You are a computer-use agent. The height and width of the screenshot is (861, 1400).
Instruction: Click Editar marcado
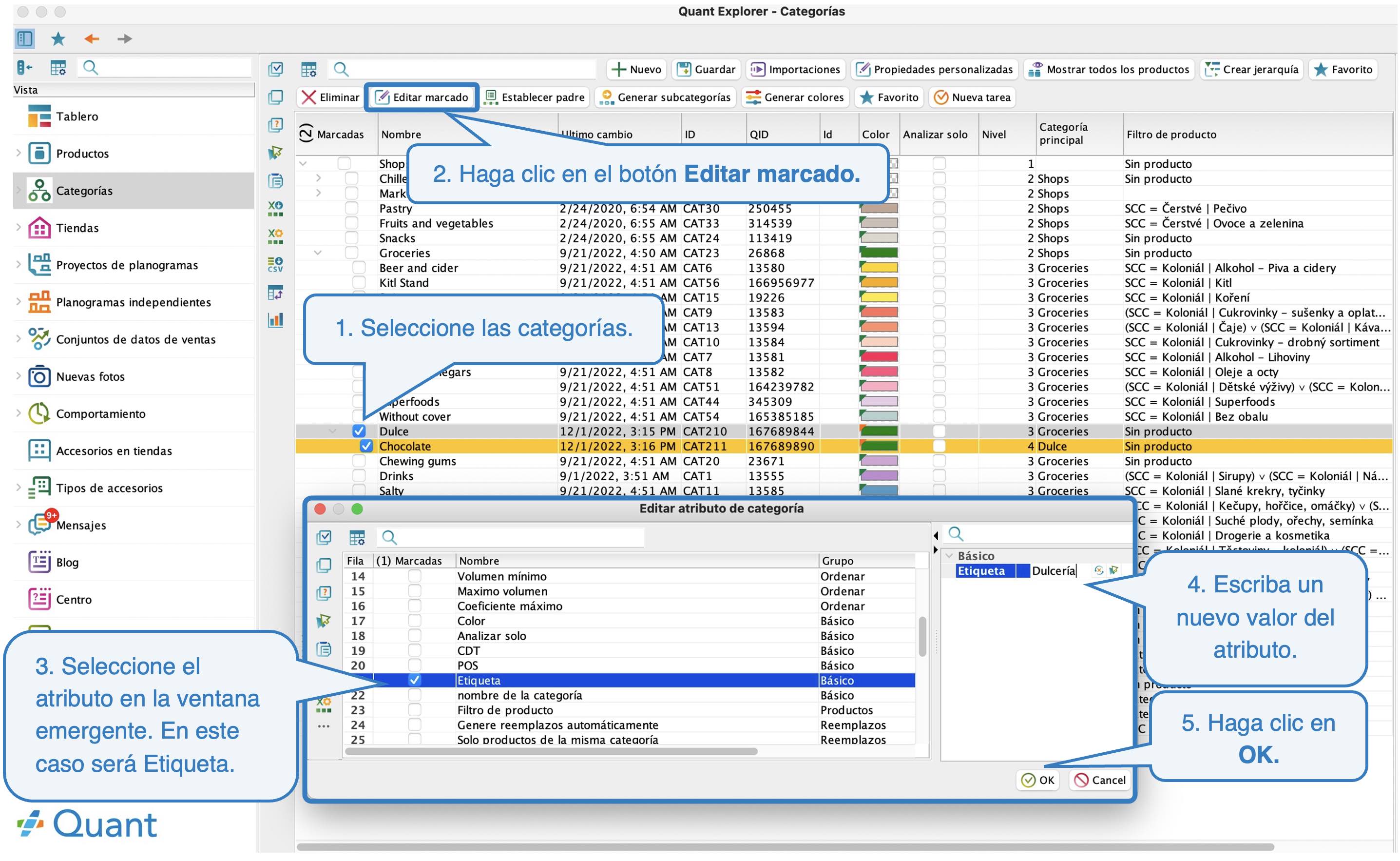point(422,98)
